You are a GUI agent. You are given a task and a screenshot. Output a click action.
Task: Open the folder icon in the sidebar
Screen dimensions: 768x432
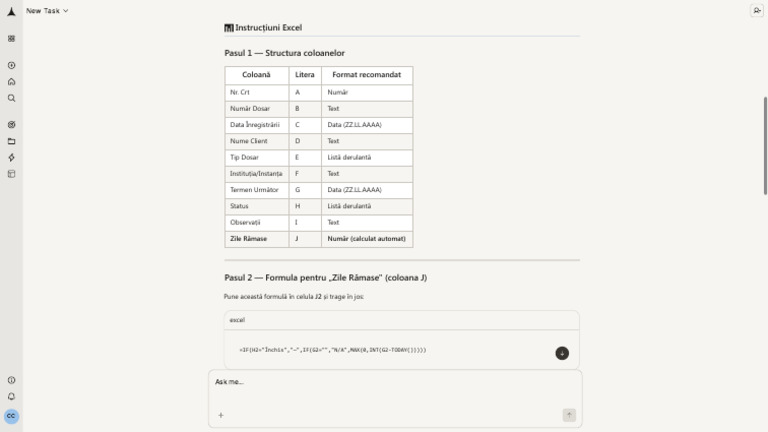(x=11, y=142)
